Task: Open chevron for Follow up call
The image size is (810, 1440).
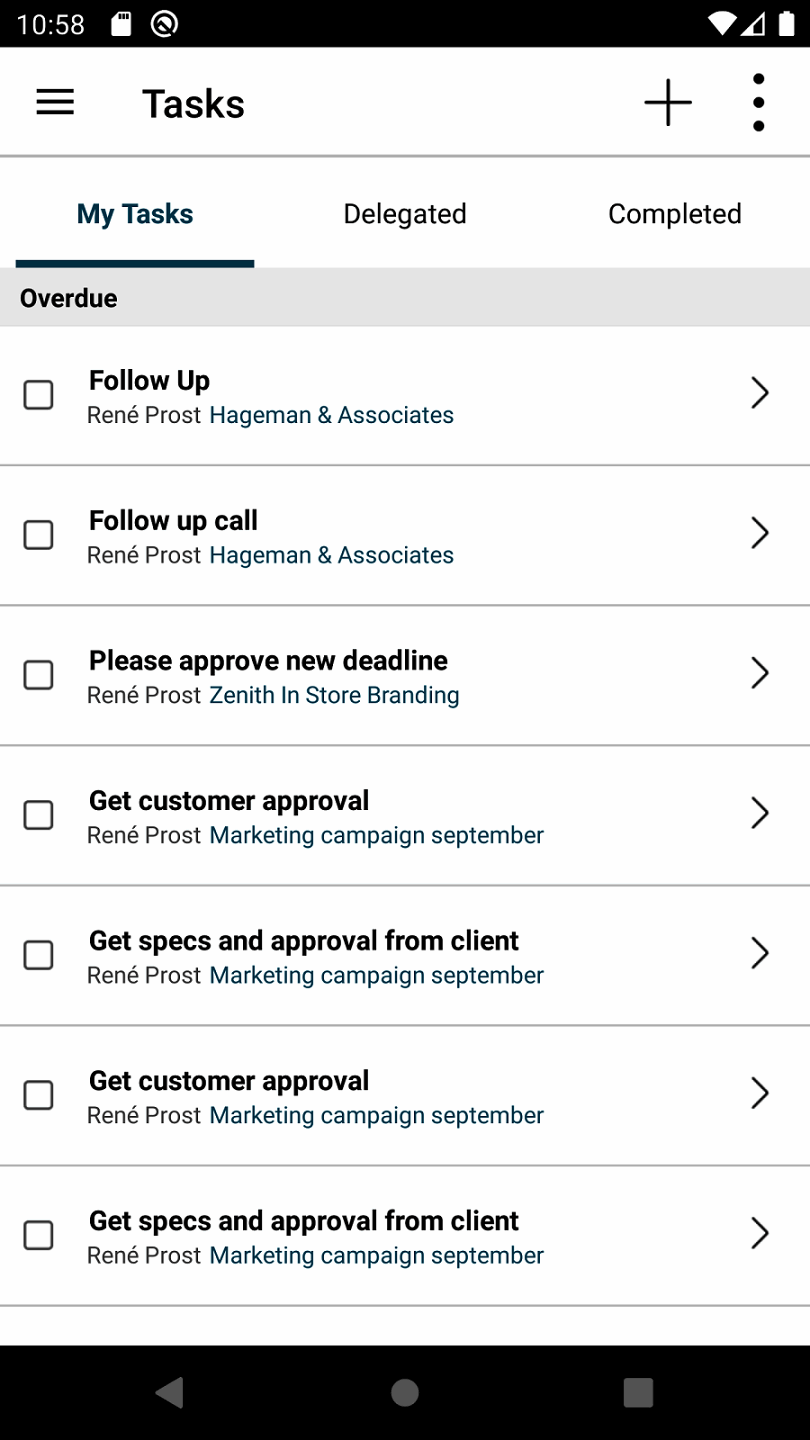Action: (760, 534)
